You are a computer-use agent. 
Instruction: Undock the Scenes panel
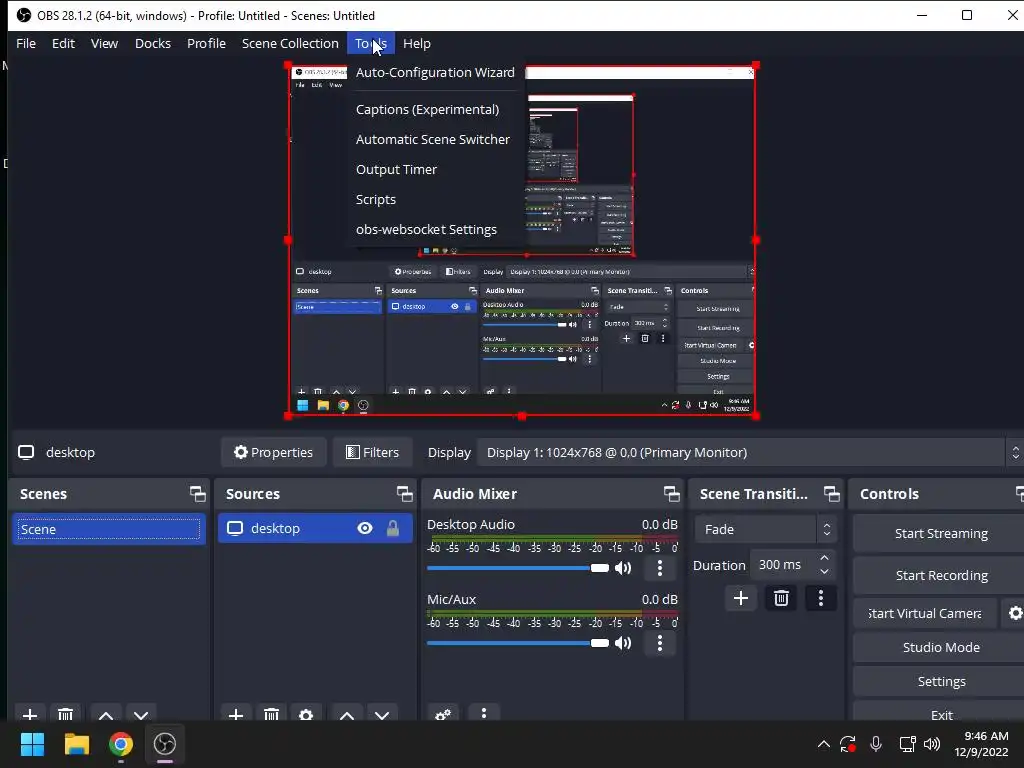[x=197, y=494]
